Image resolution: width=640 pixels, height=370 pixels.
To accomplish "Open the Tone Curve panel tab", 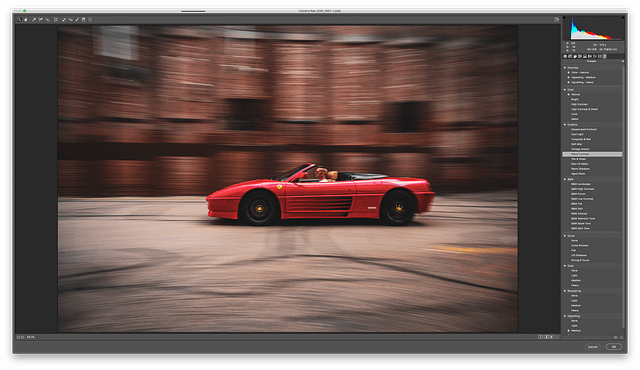I will click(x=570, y=56).
